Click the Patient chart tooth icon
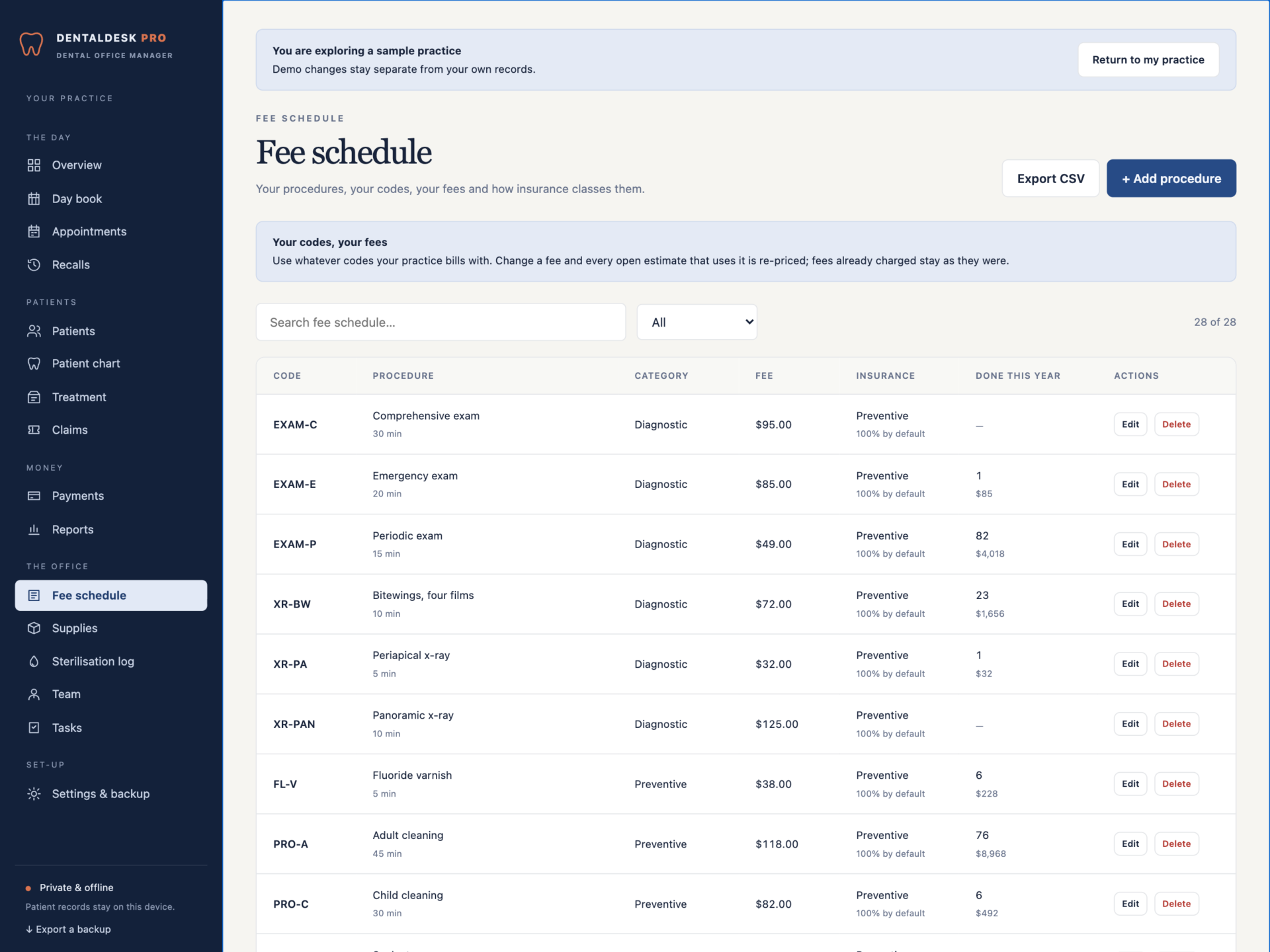The width and height of the screenshot is (1270, 952). pos(34,364)
